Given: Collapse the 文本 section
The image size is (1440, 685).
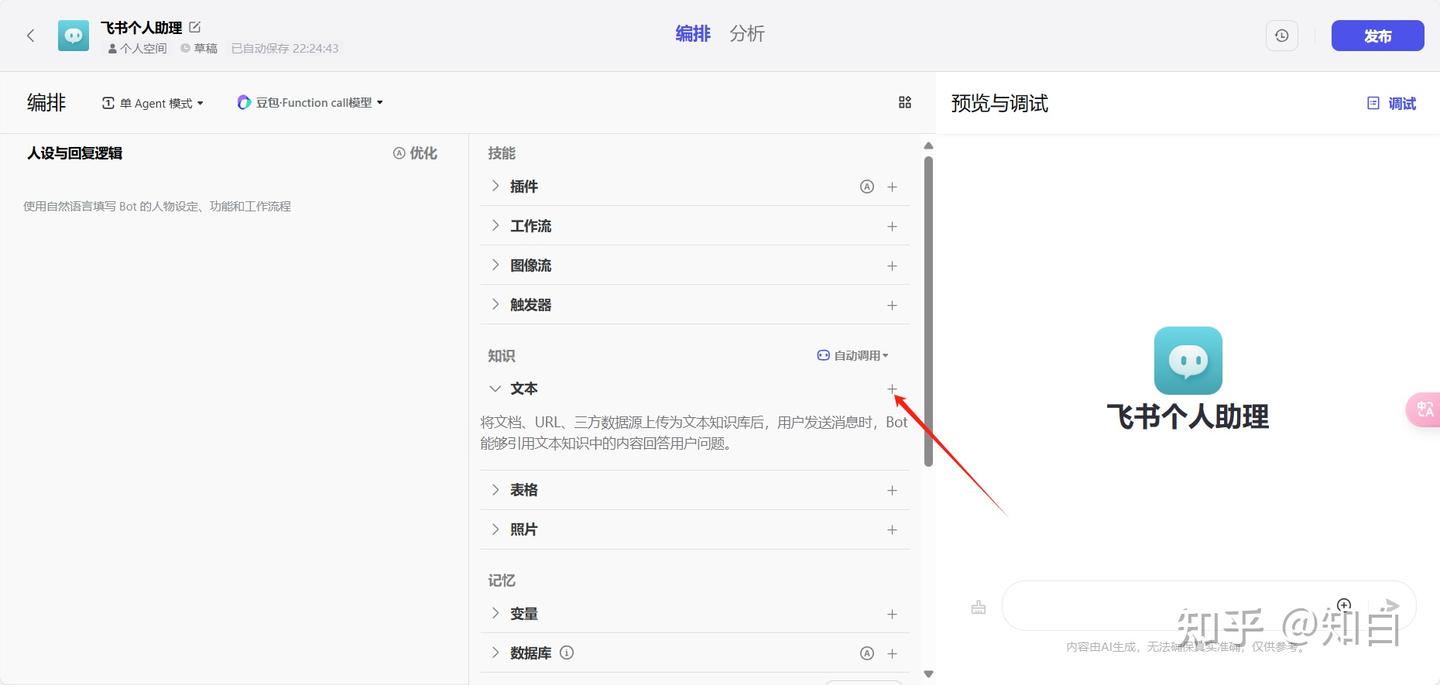Looking at the screenshot, I should pyautogui.click(x=495, y=388).
